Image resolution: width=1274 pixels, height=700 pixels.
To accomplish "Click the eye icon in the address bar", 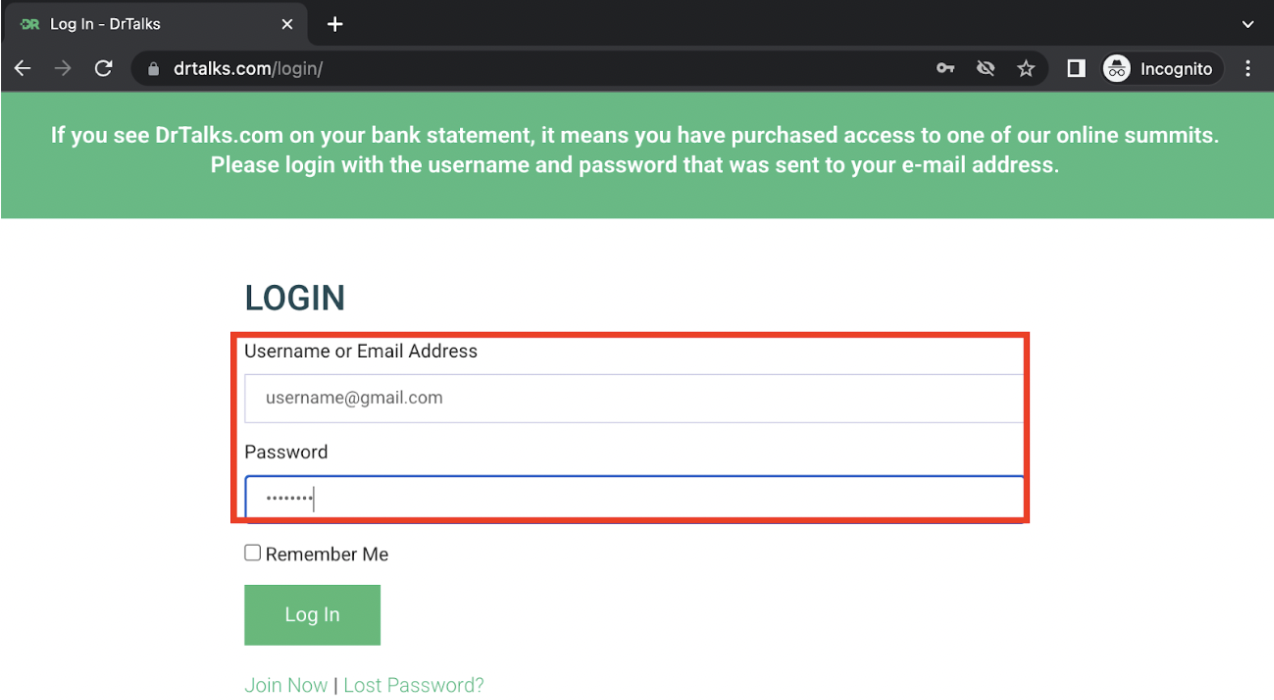I will coord(985,68).
